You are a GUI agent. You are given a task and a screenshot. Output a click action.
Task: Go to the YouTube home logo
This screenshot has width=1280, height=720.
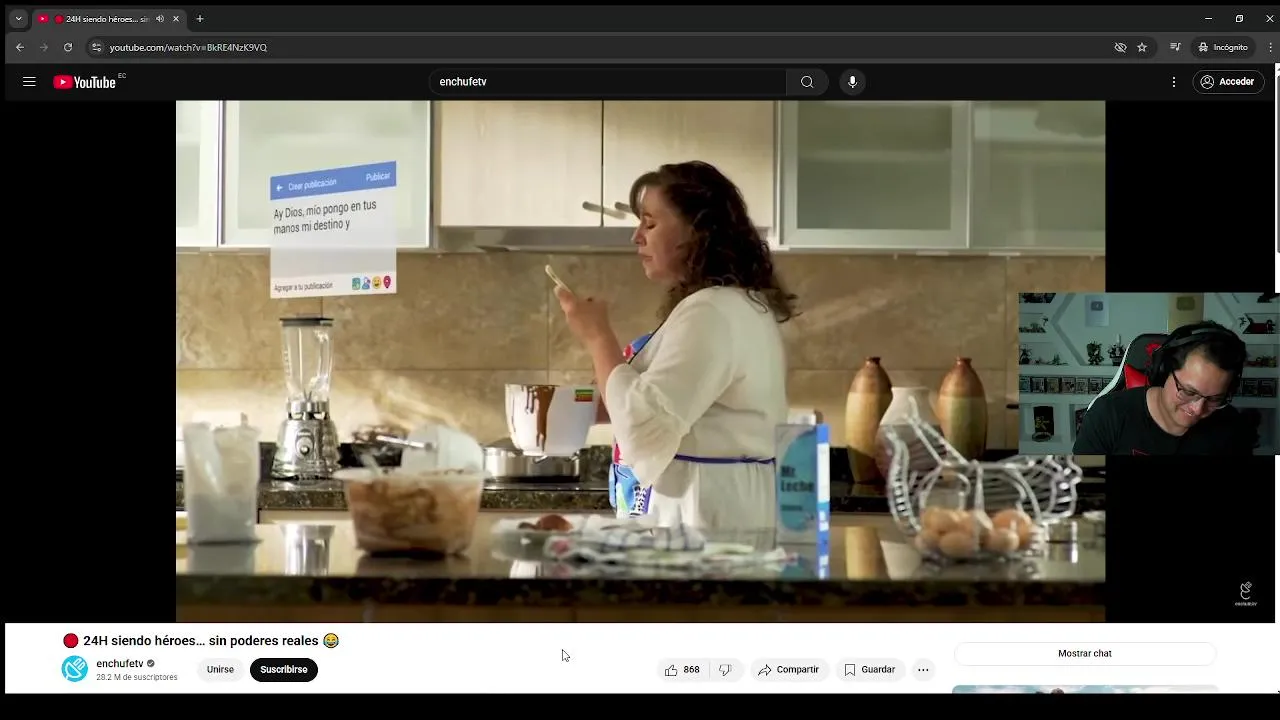click(85, 82)
